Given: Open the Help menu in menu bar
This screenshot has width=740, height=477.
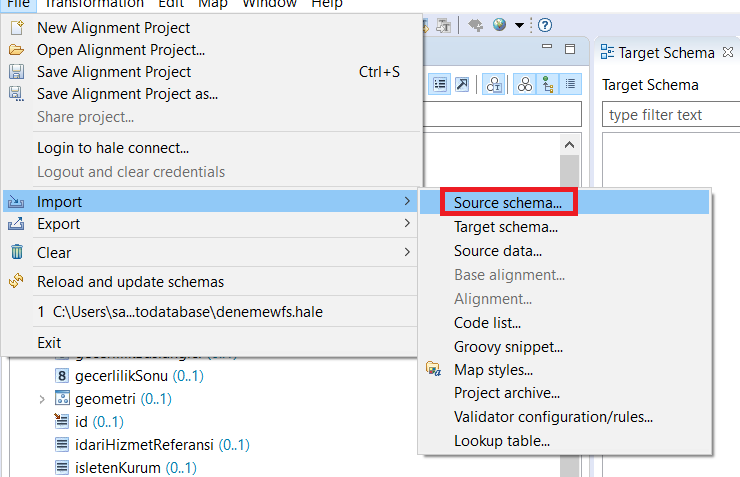Looking at the screenshot, I should pos(327,4).
